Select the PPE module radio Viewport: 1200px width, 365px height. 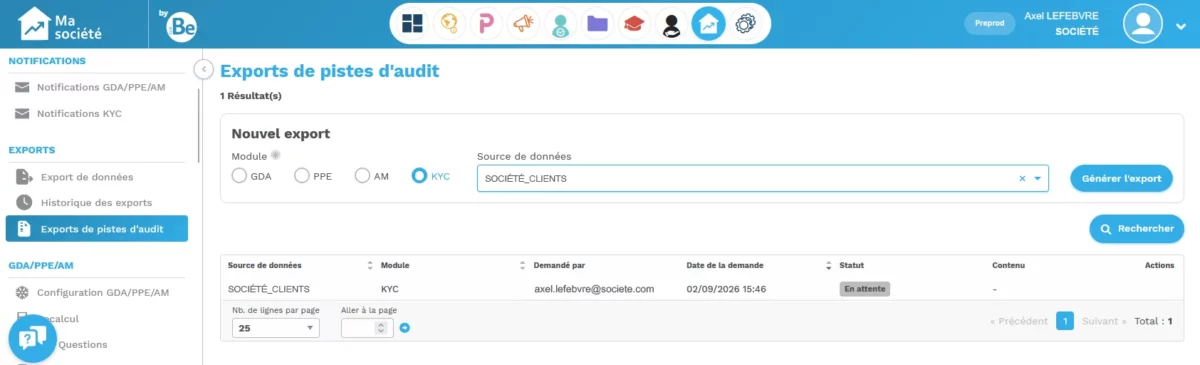(302, 176)
